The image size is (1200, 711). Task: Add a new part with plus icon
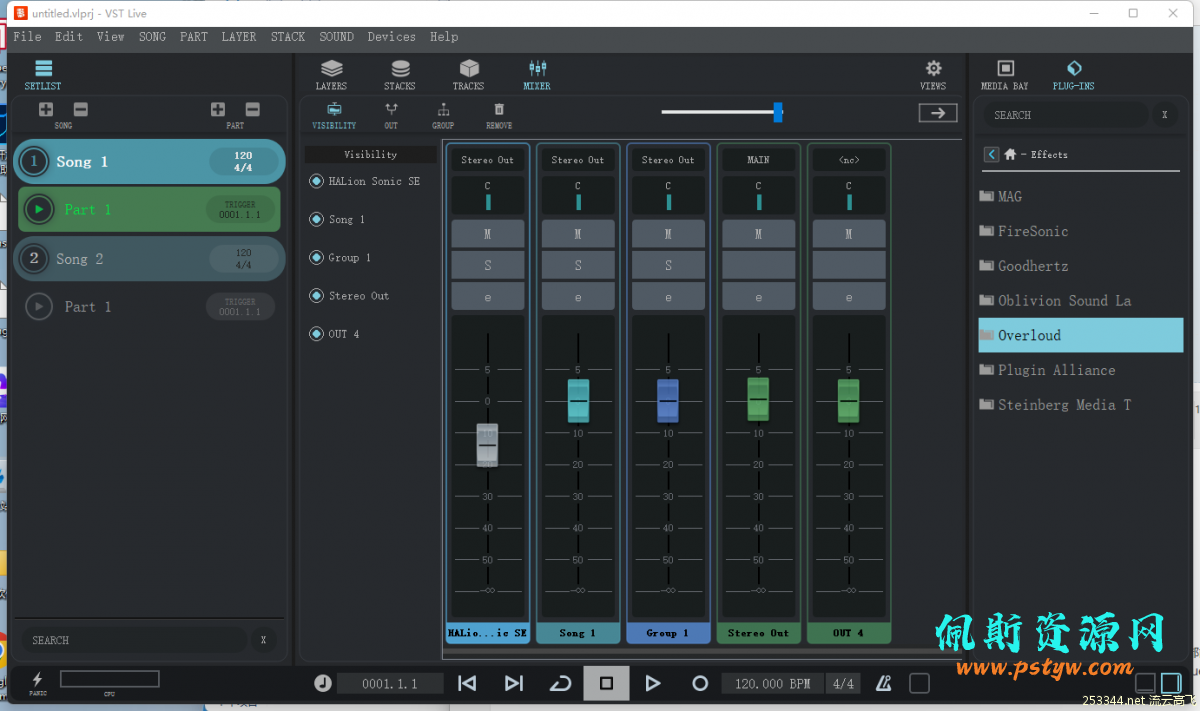coord(218,110)
